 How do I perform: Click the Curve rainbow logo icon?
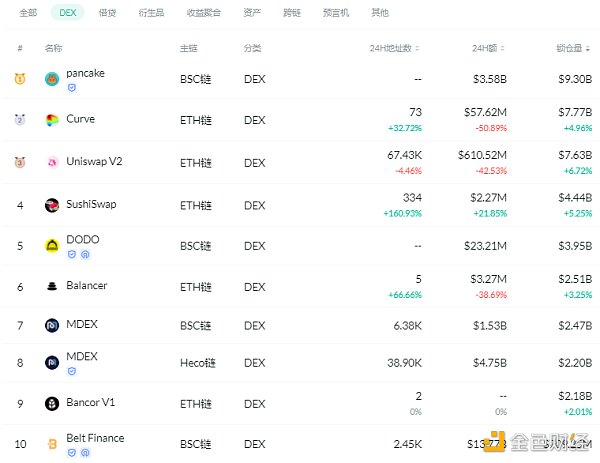click(x=52, y=120)
